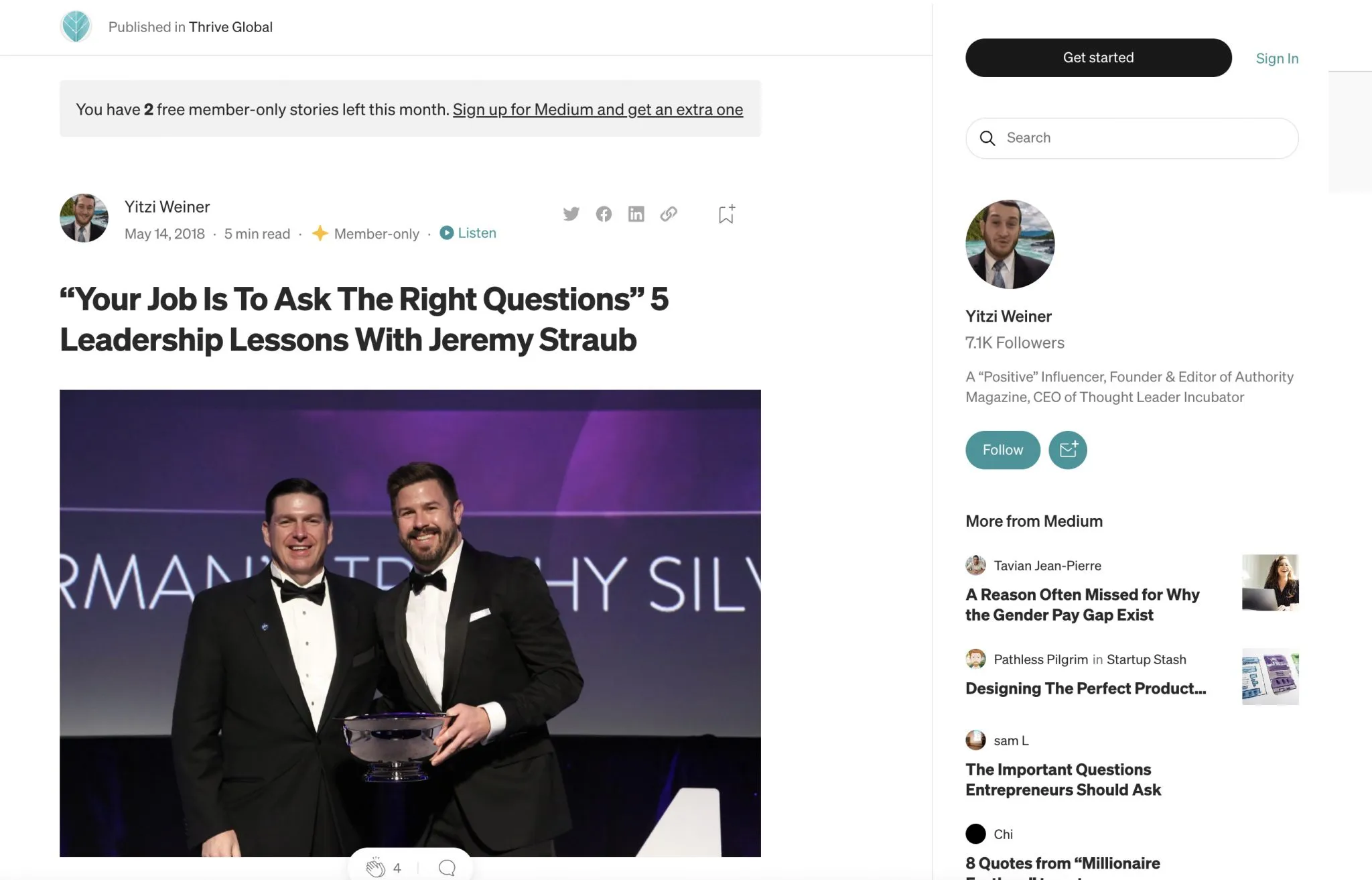
Task: Share the article on LinkedIn
Action: (636, 214)
